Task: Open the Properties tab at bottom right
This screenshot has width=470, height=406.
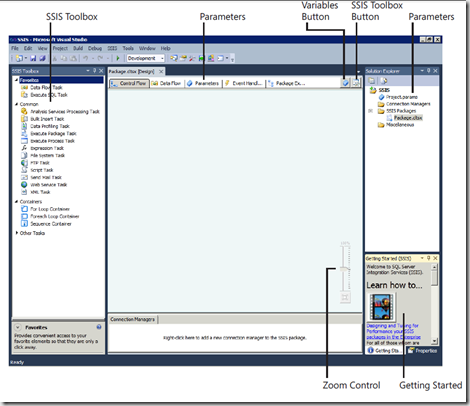Action: 423,351
